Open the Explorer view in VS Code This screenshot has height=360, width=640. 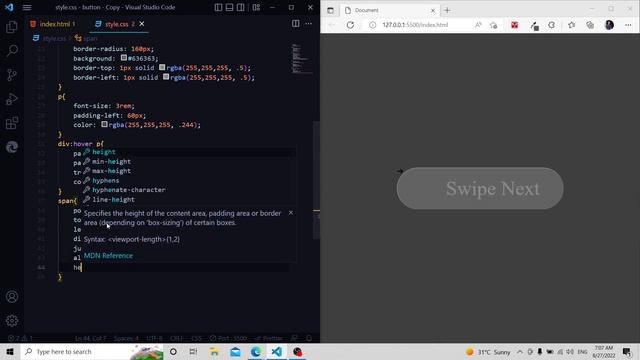click(12, 27)
